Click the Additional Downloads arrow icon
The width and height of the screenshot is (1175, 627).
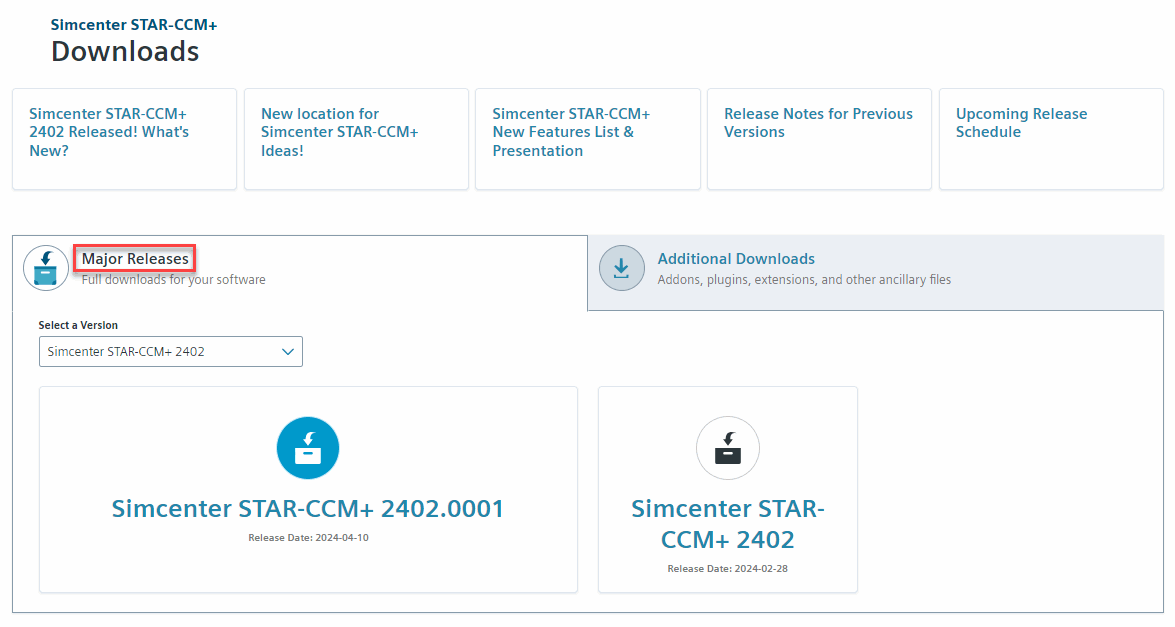[621, 268]
